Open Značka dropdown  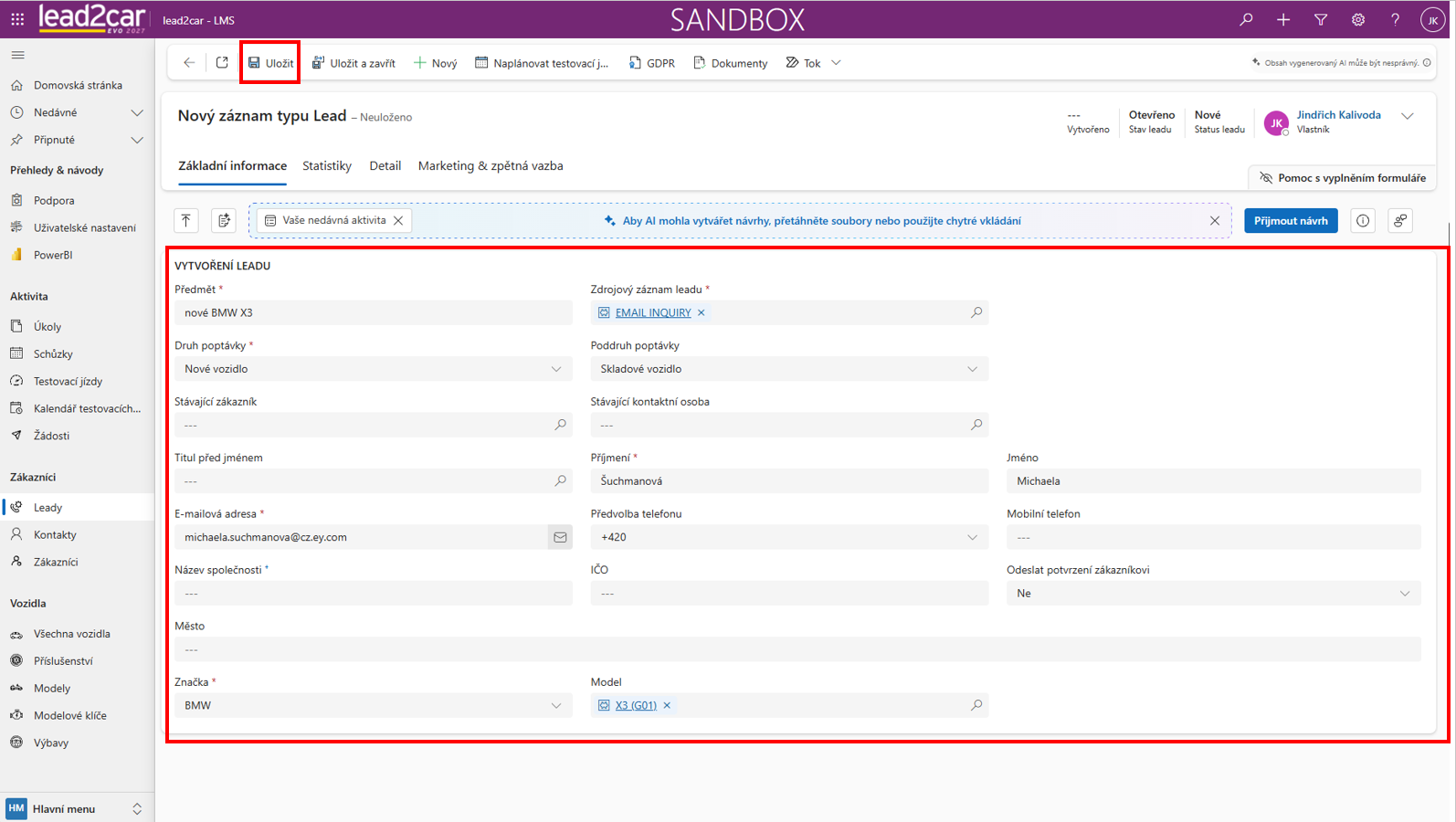374,705
